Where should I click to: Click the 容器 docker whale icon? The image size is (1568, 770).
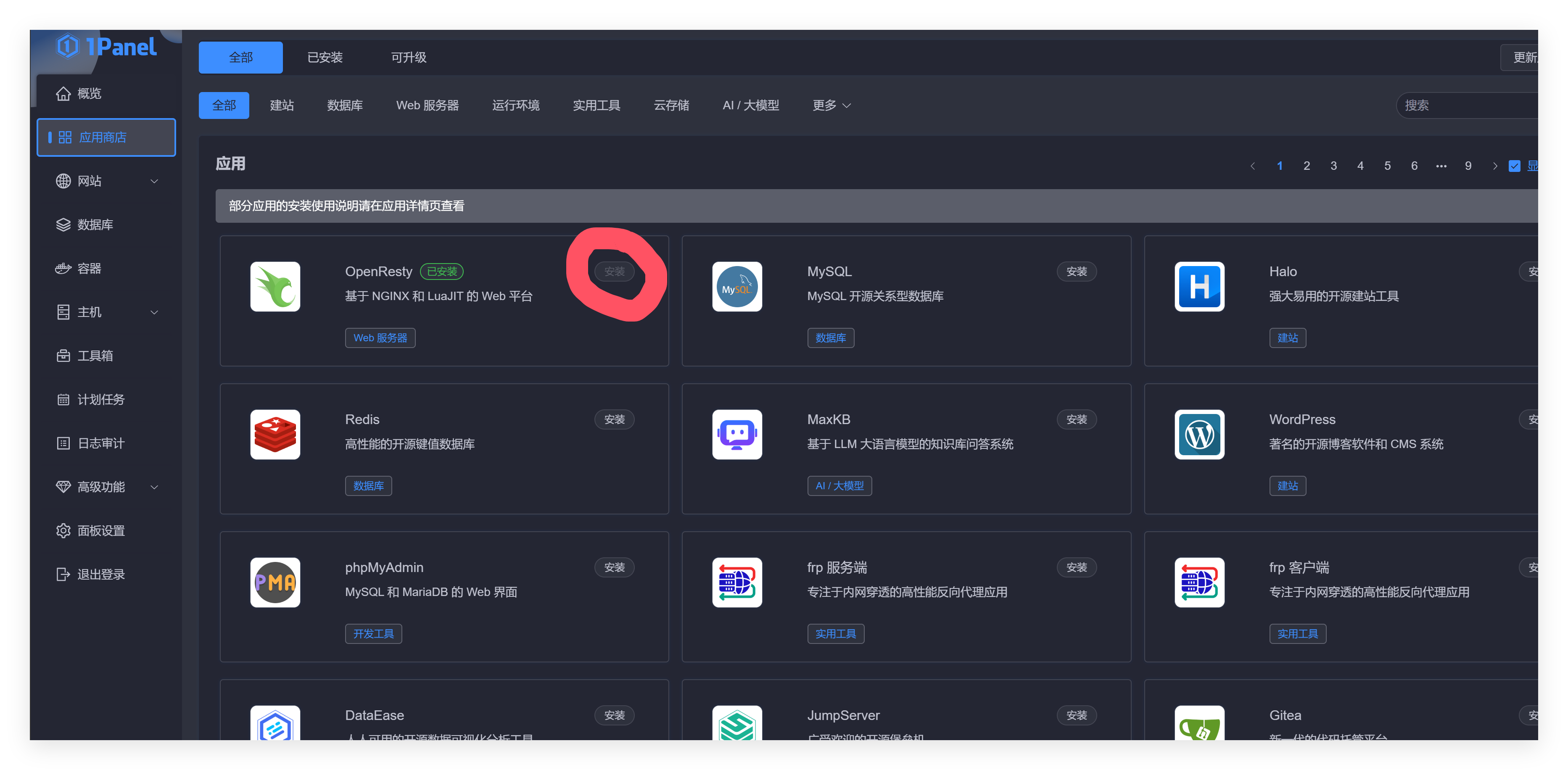pos(63,269)
